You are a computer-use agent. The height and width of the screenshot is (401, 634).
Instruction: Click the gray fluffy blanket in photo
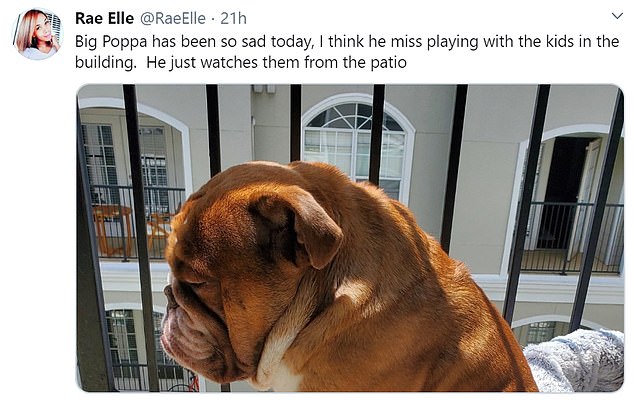coord(575,360)
